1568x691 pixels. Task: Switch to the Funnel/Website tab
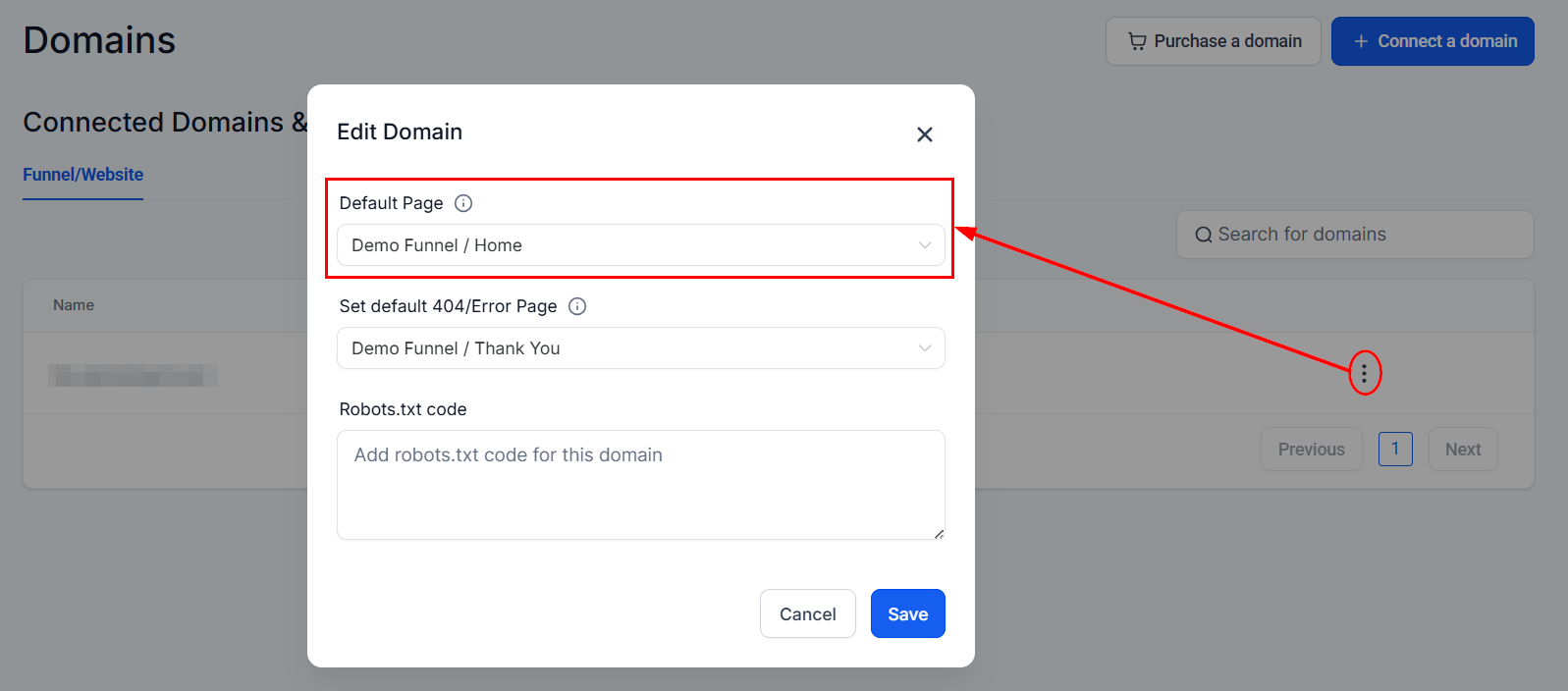[83, 175]
